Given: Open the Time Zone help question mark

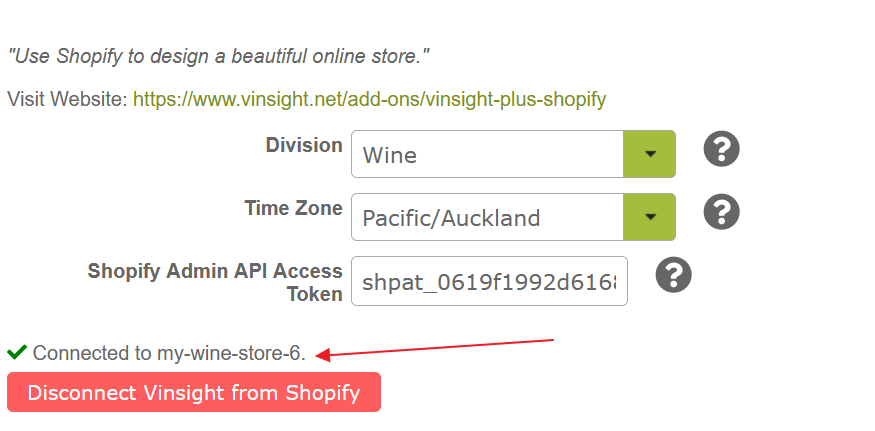Looking at the screenshot, I should pyautogui.click(x=721, y=212).
